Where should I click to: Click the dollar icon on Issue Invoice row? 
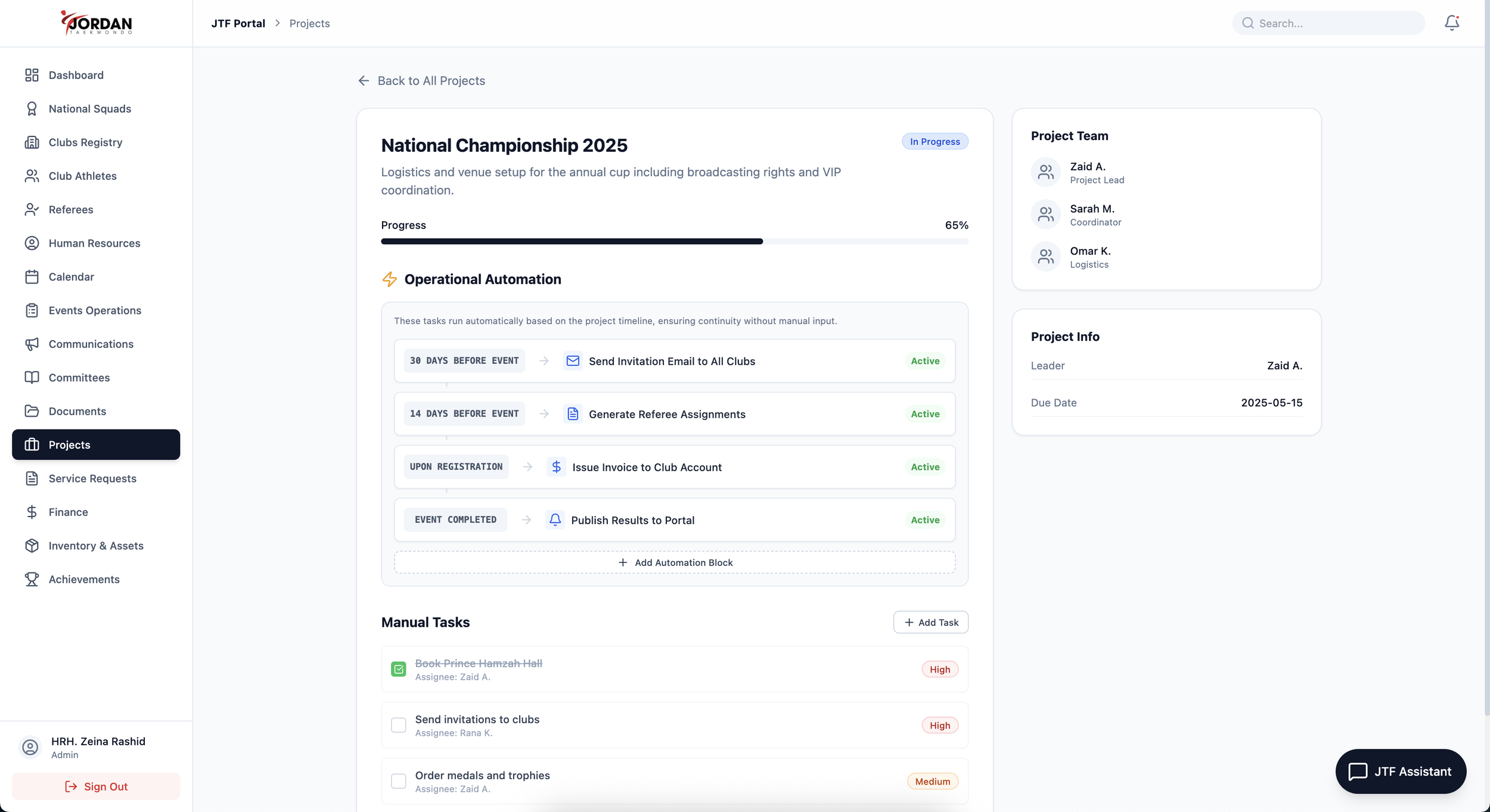(556, 467)
